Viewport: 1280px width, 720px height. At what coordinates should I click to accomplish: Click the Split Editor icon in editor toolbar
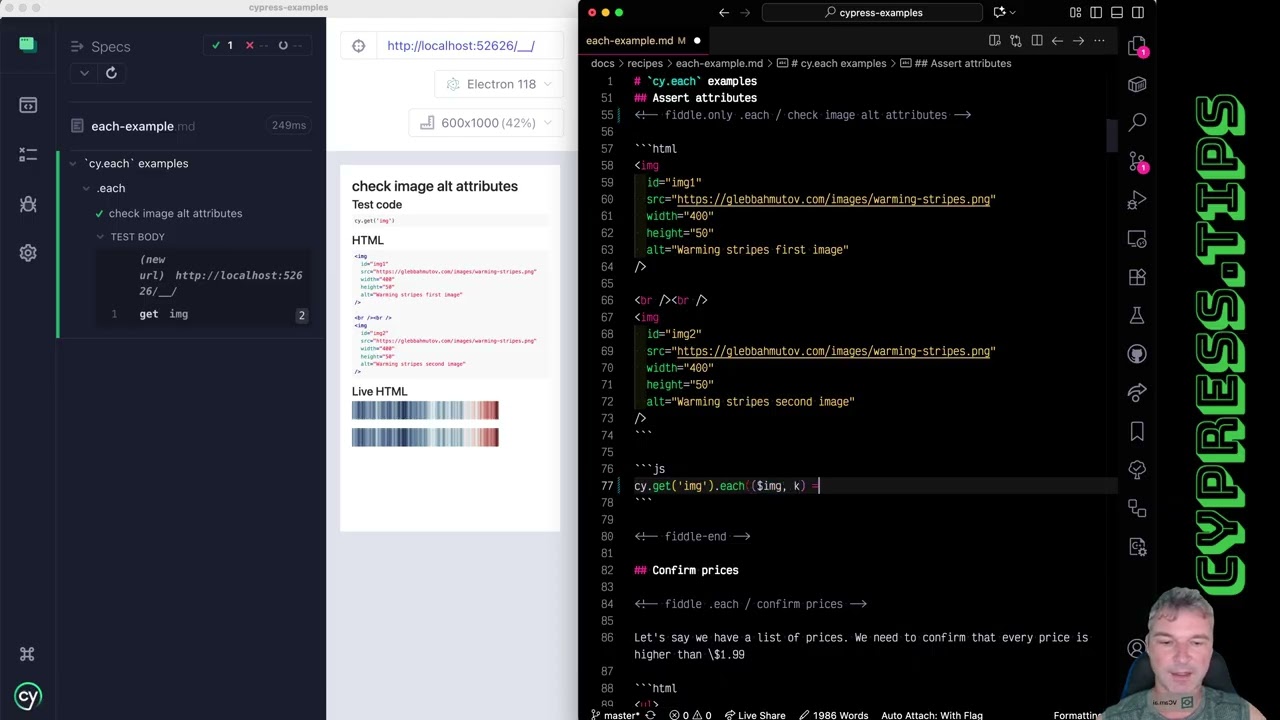1037,41
